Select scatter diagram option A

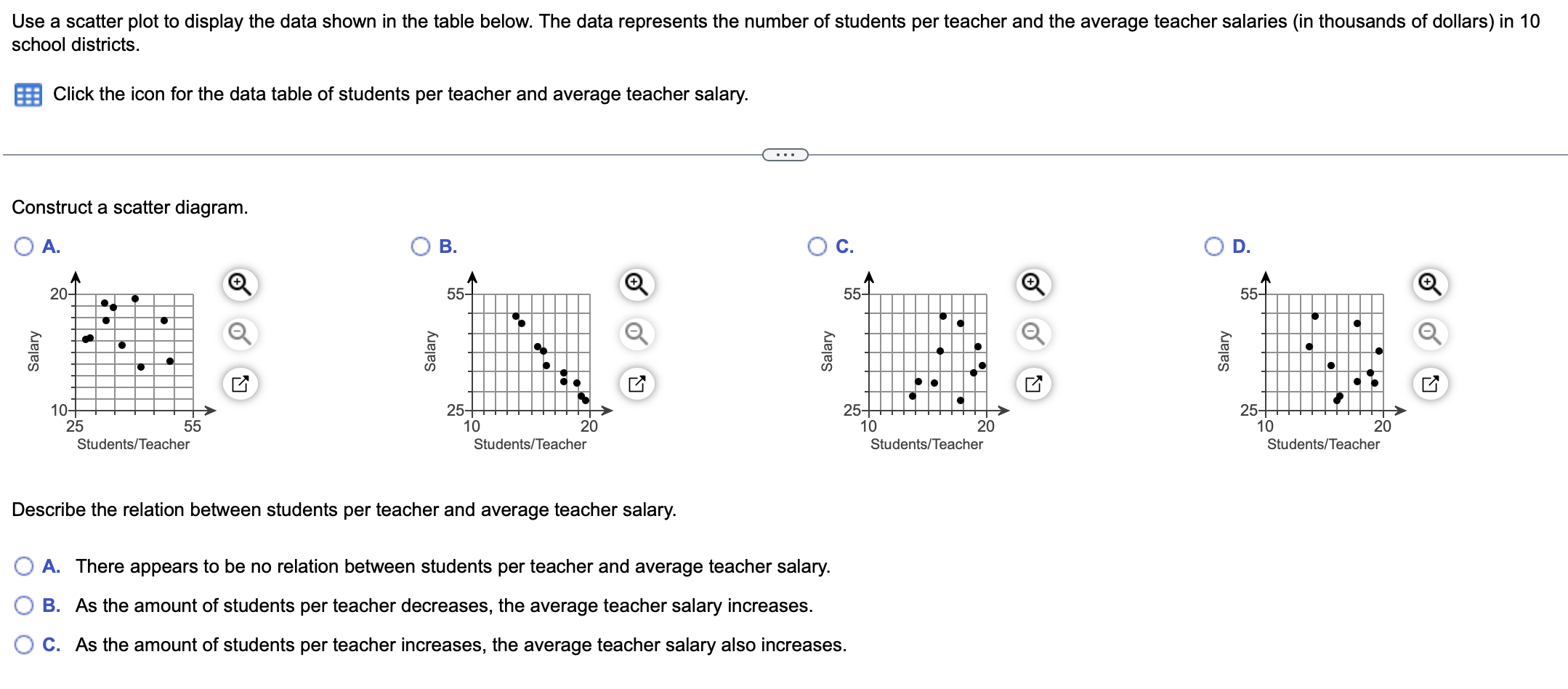tap(24, 246)
